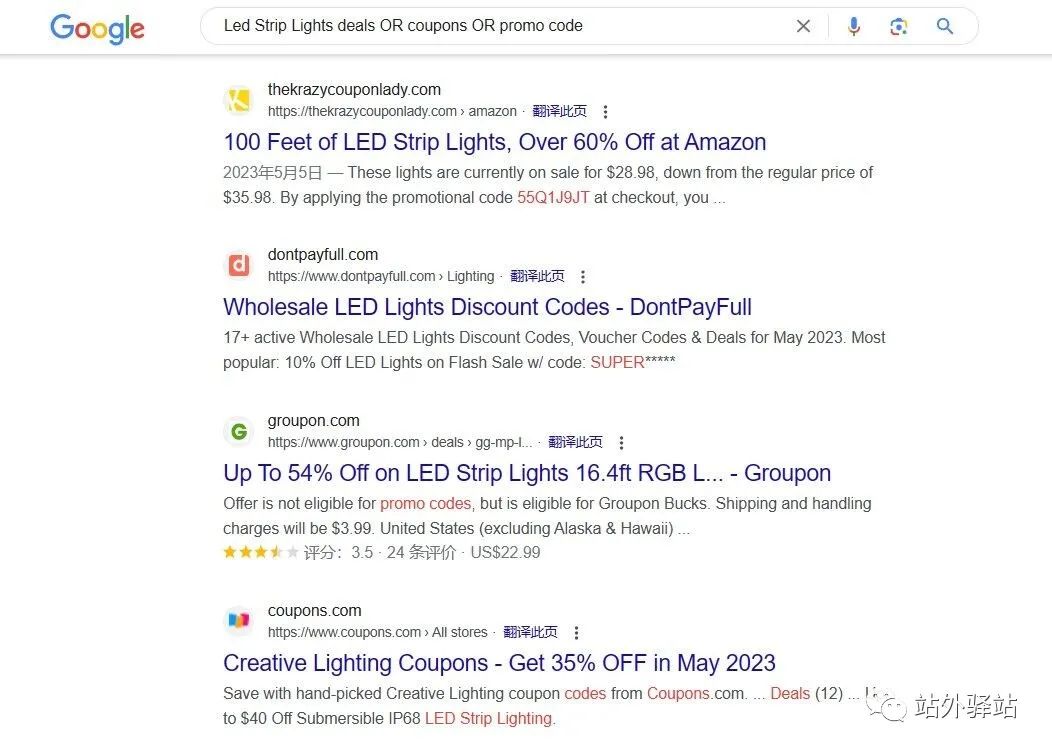The width and height of the screenshot is (1052, 753).
Task: Open more options for groupon result
Action: click(x=621, y=443)
